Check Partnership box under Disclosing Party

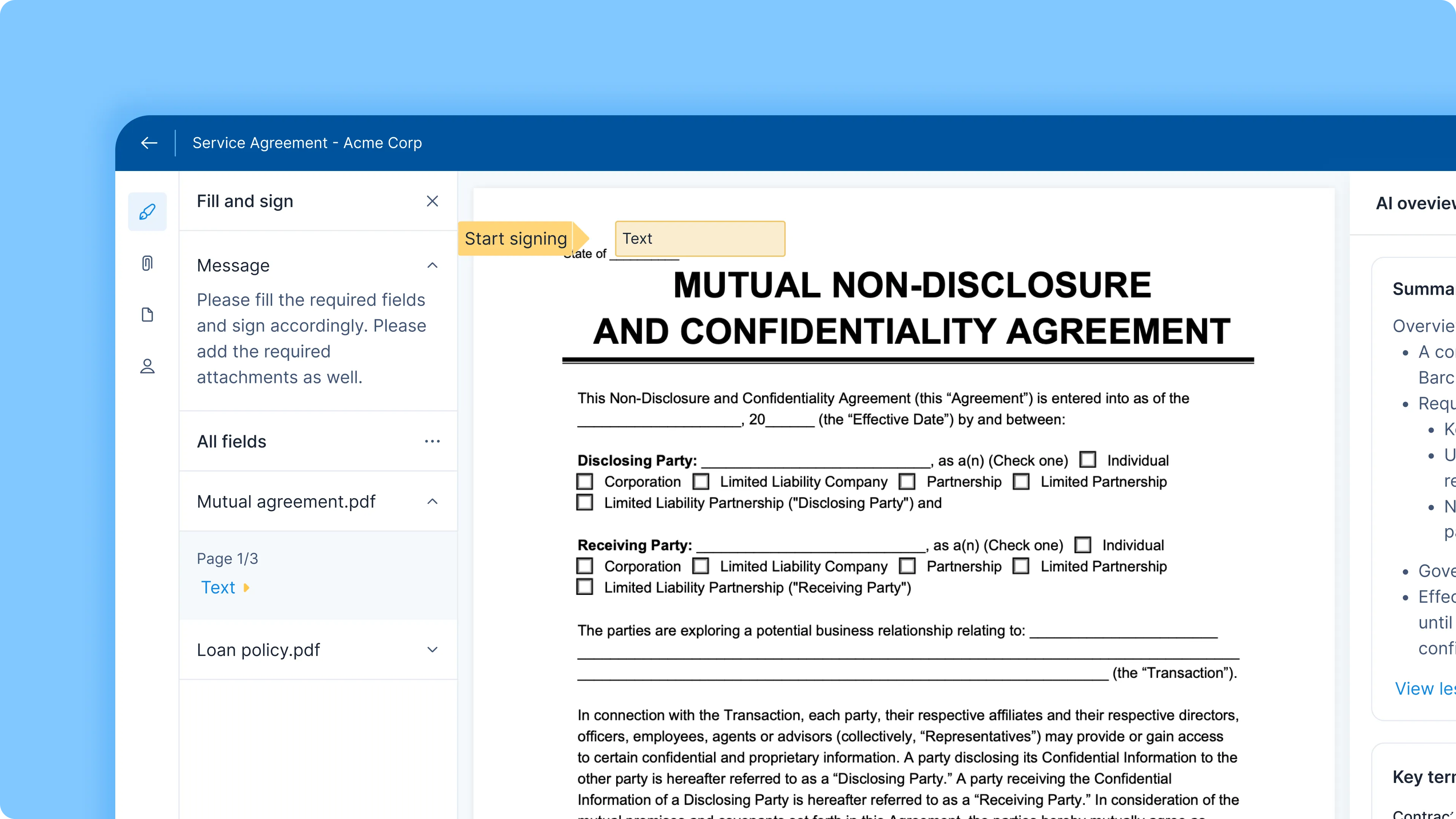click(907, 482)
